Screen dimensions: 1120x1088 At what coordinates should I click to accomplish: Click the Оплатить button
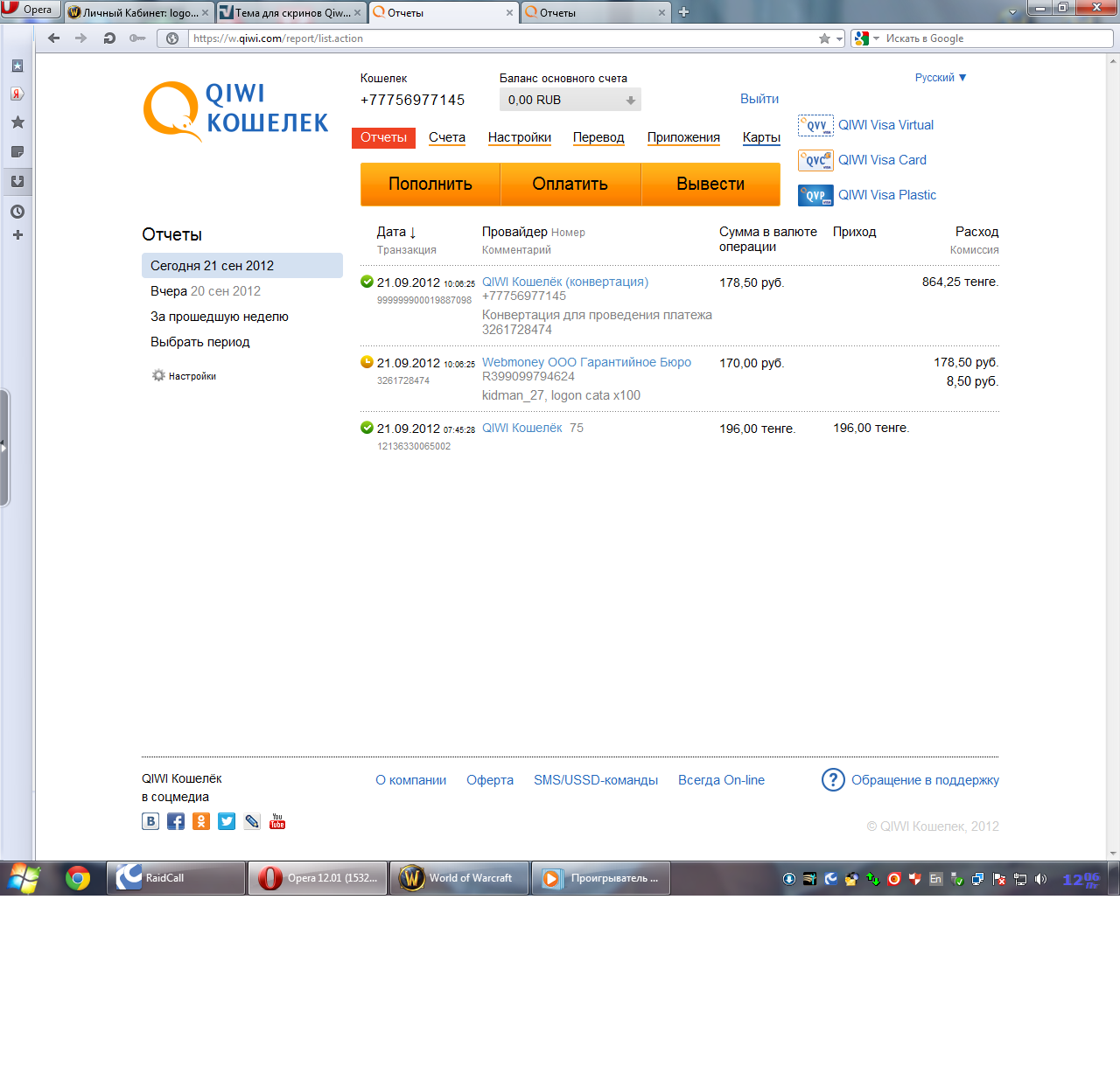[570, 185]
